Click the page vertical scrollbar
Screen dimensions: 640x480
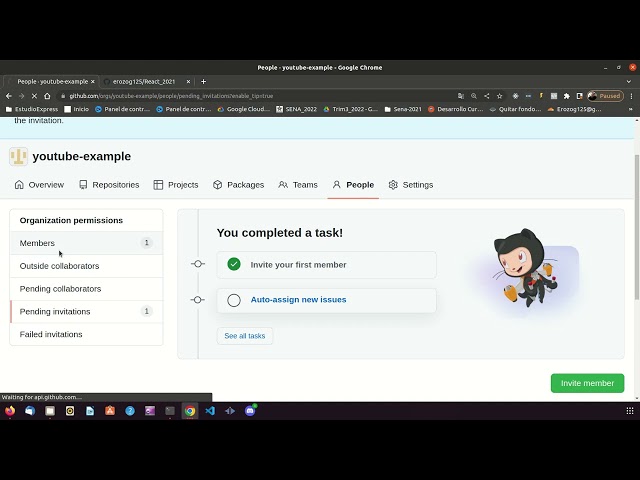(x=637, y=229)
